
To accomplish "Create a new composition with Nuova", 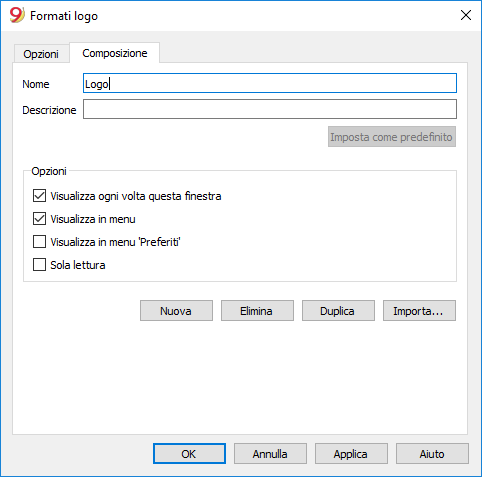I will pyautogui.click(x=176, y=311).
